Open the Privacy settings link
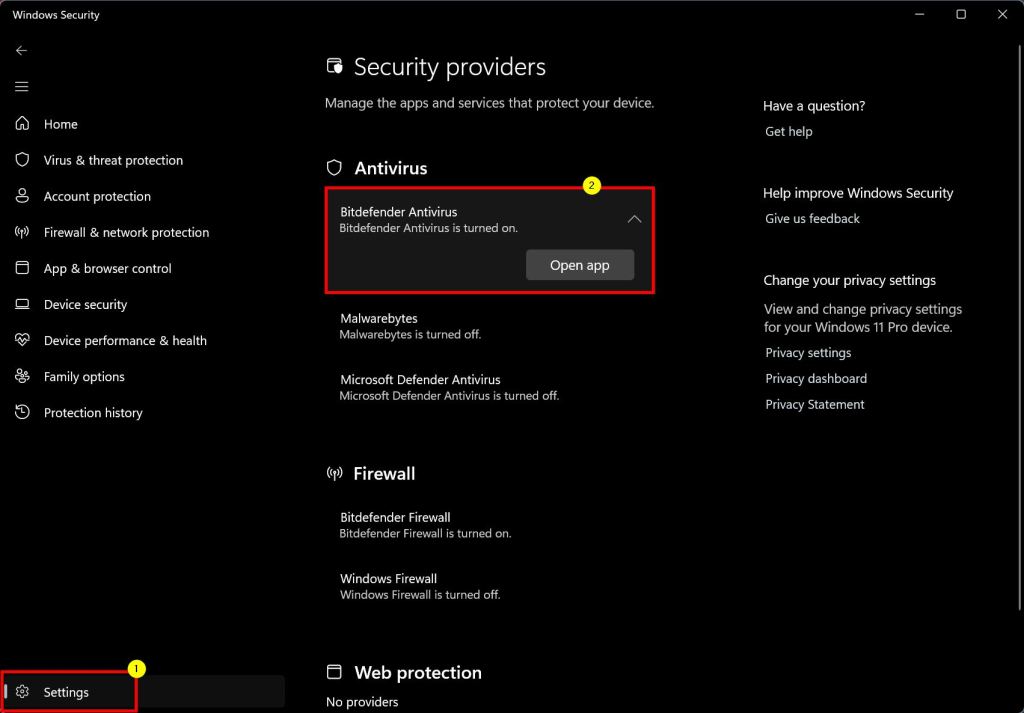The width and height of the screenshot is (1024, 713). click(x=808, y=353)
